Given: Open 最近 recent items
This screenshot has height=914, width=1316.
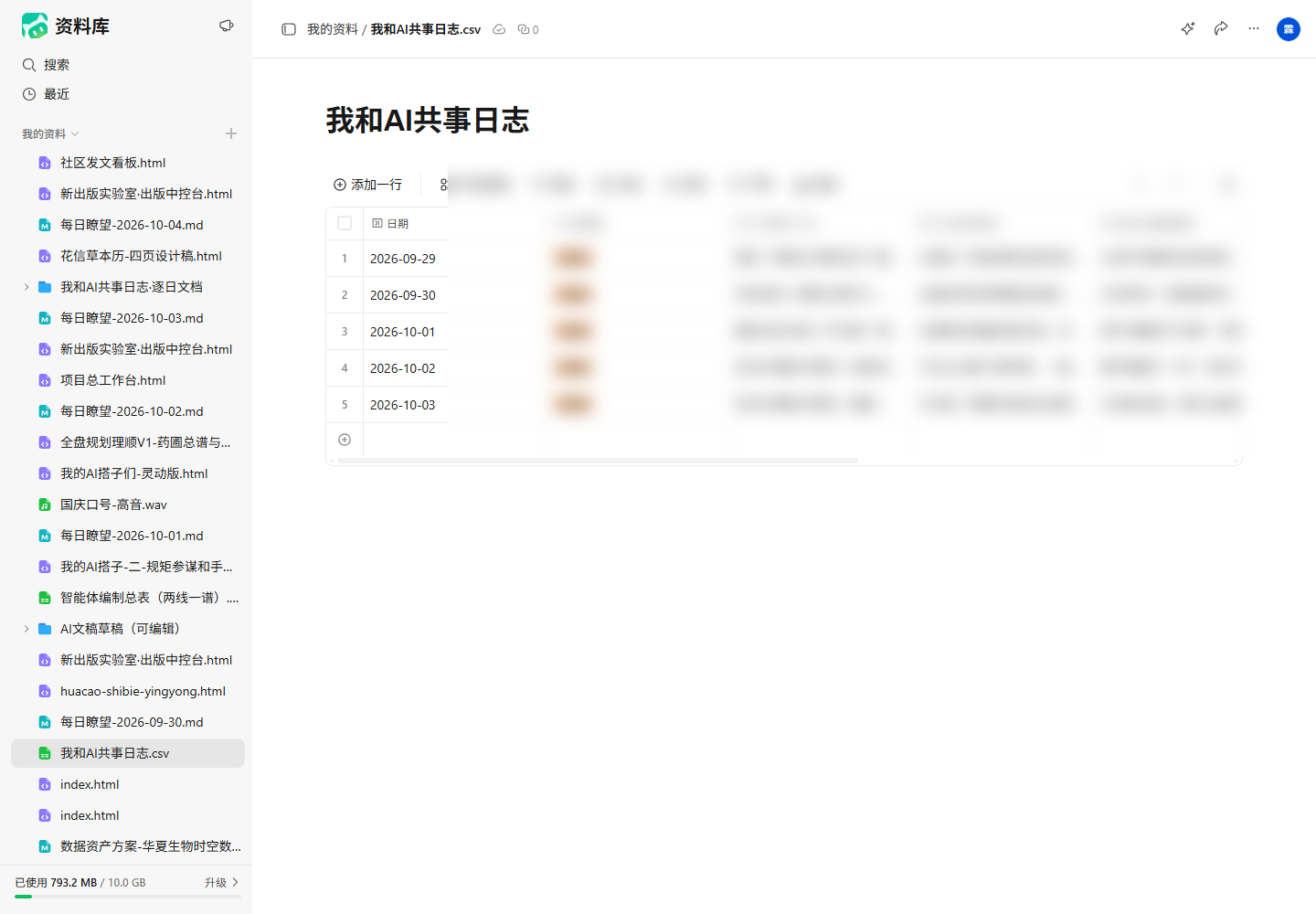Looking at the screenshot, I should (x=128, y=94).
